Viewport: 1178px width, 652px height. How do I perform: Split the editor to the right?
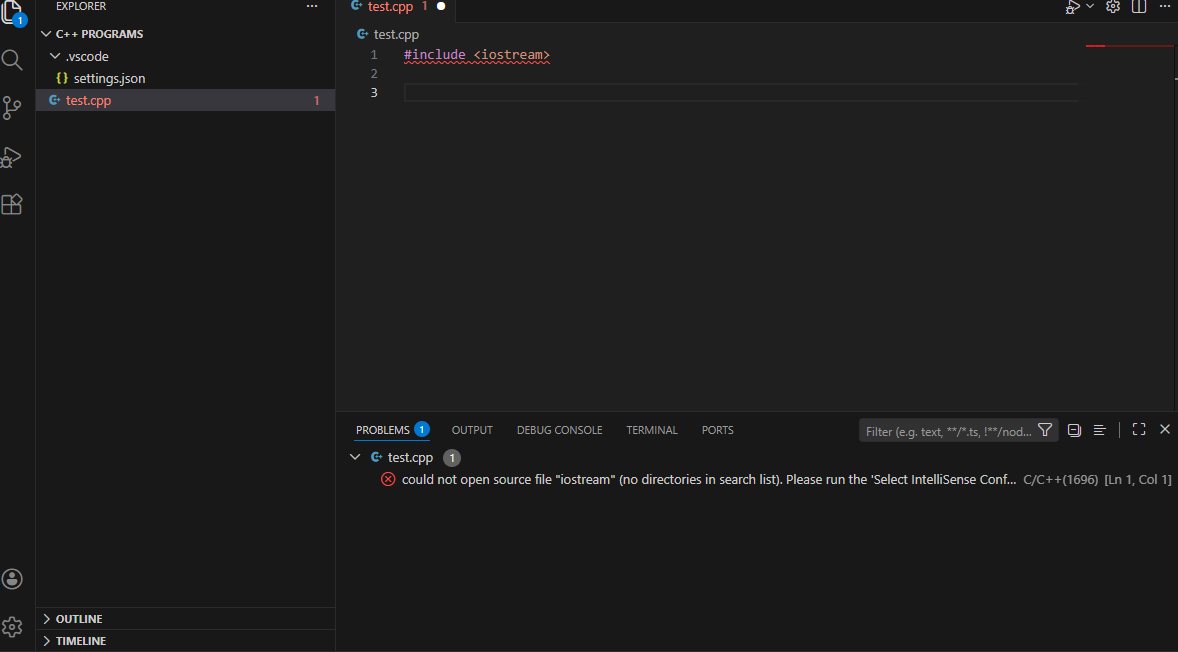pos(1138,7)
